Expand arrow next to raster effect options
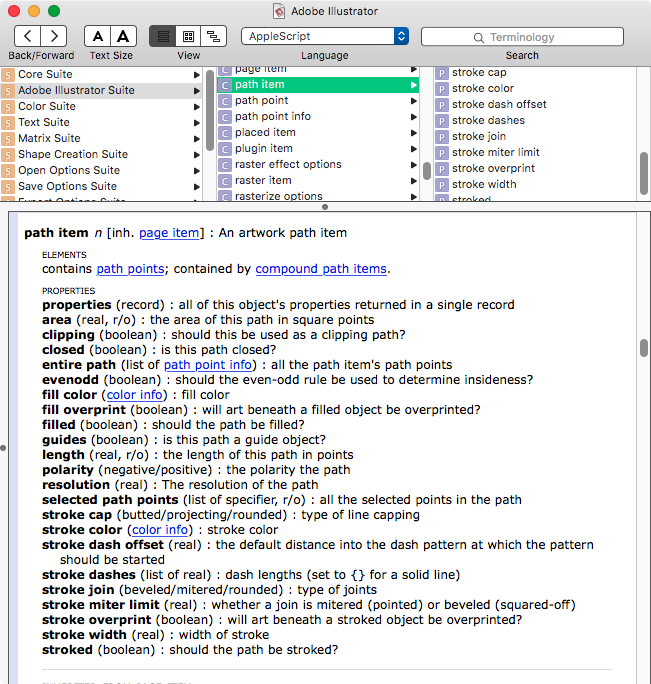Image resolution: width=651 pixels, height=684 pixels. coord(414,165)
